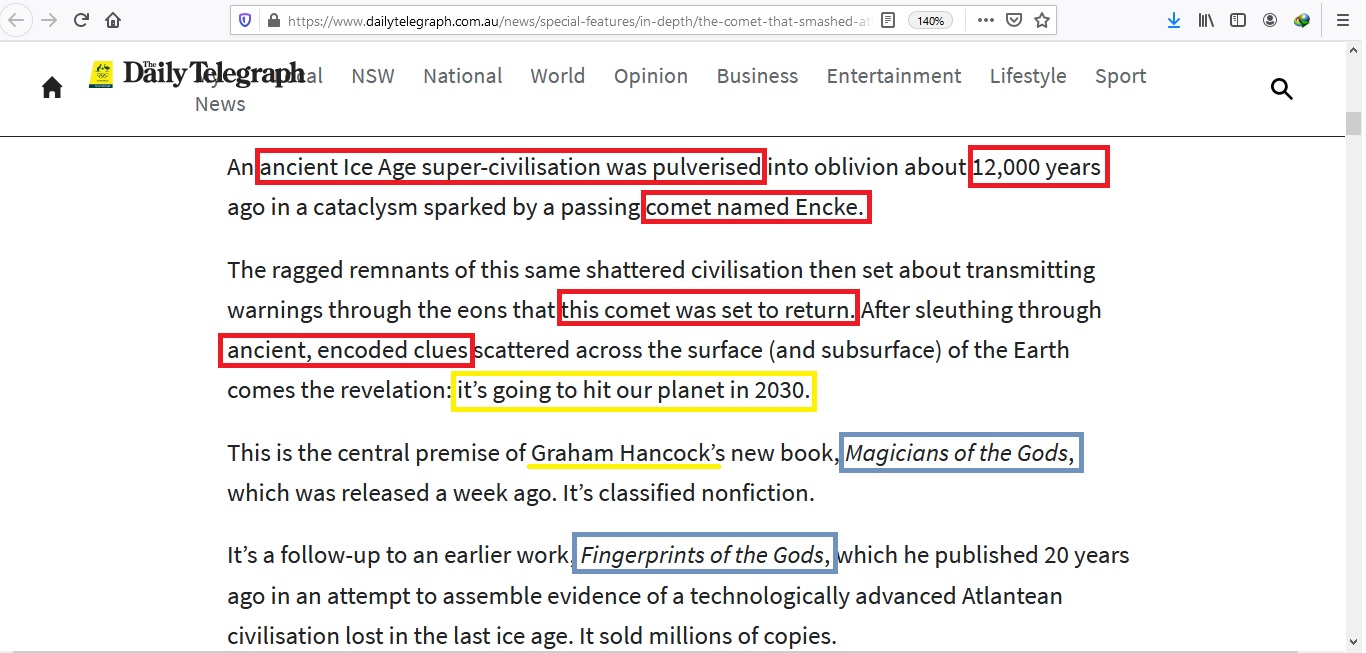This screenshot has height=653, width=1366.
Task: Click the News navigation item
Action: [220, 104]
